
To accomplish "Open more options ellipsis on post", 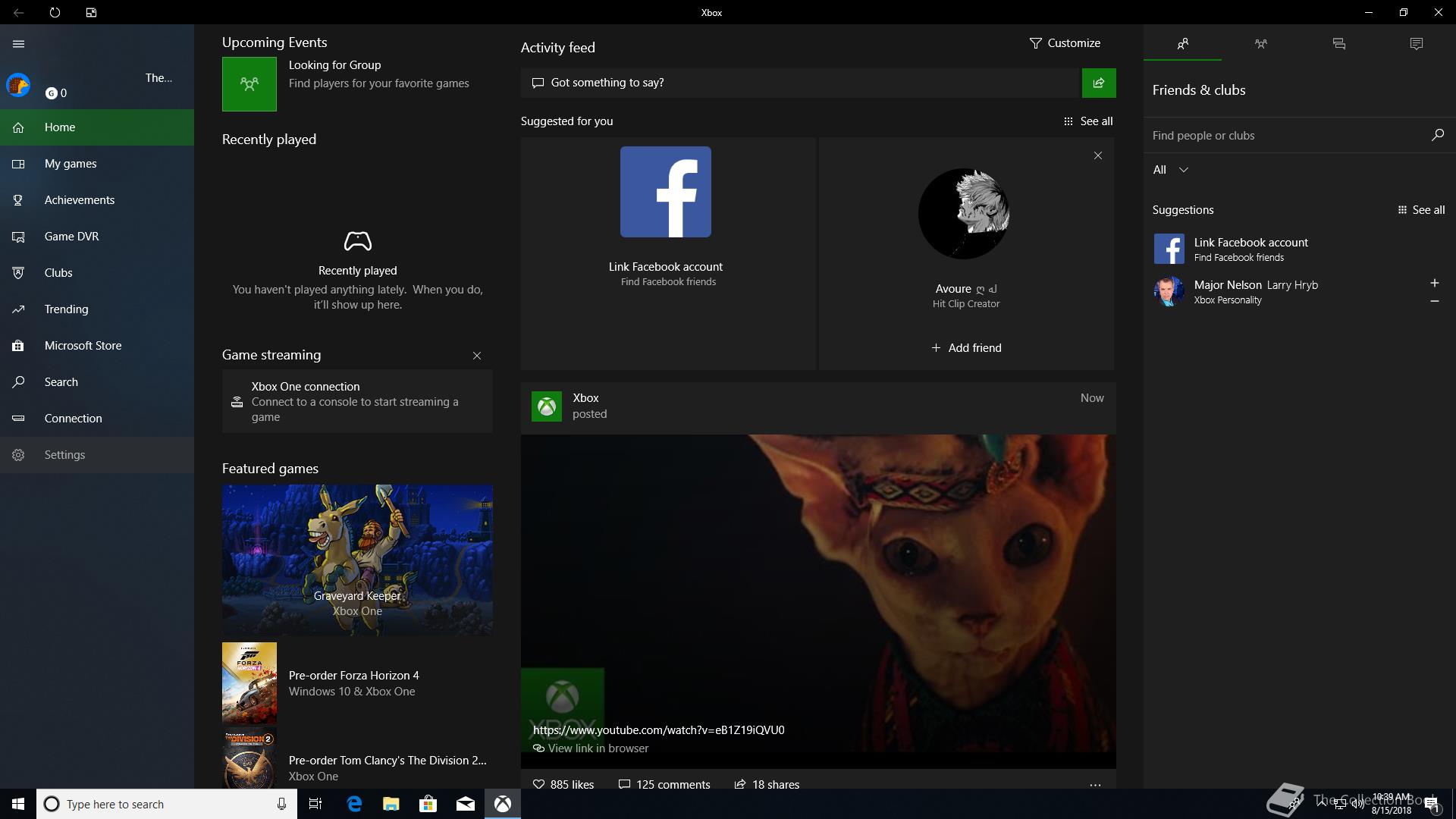I will click(1095, 785).
